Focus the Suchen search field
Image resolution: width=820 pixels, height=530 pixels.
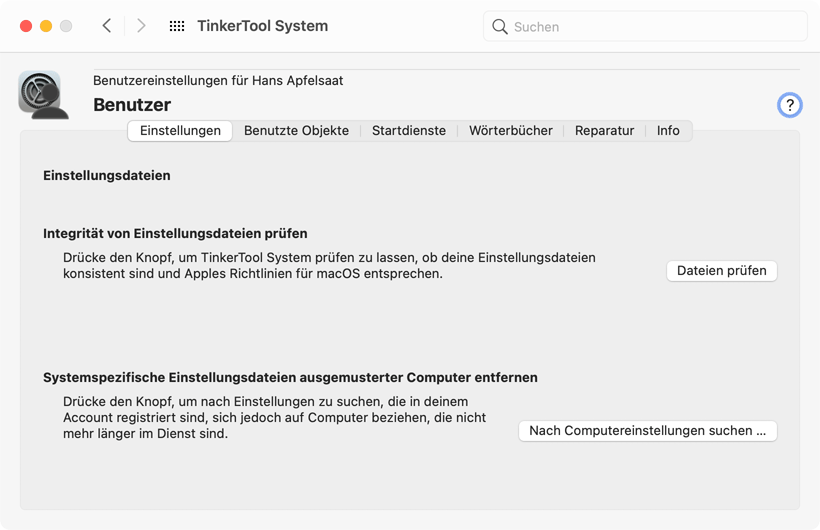point(645,26)
